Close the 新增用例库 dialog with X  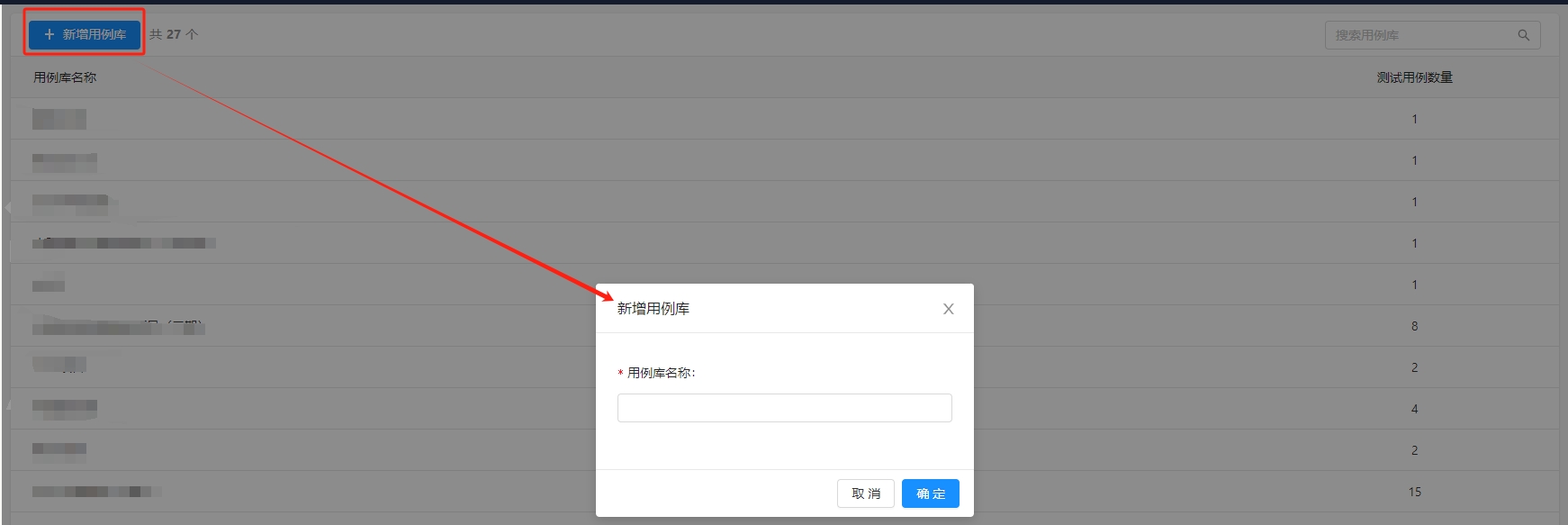(948, 309)
